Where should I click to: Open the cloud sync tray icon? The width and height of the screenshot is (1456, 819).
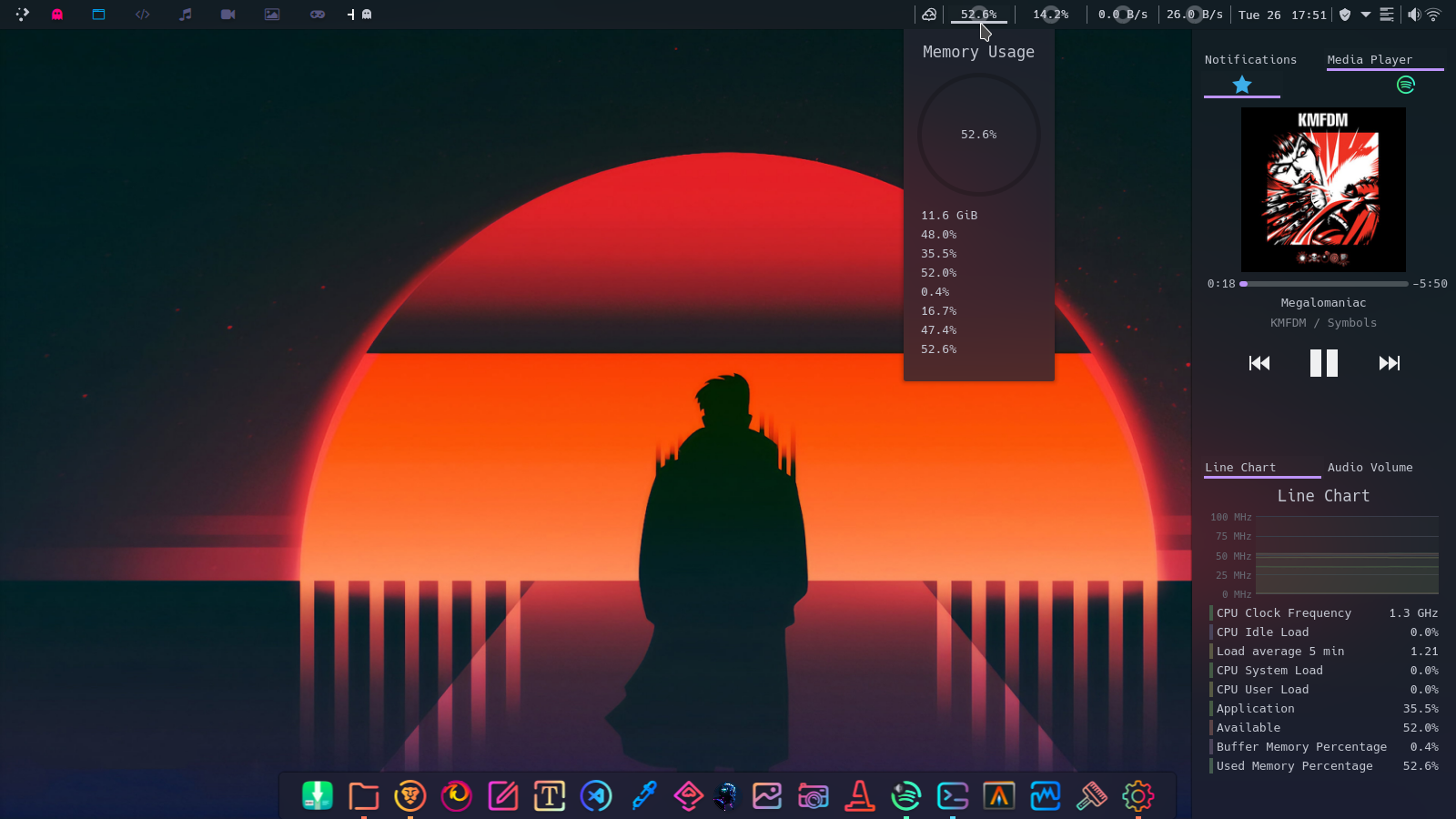929,15
